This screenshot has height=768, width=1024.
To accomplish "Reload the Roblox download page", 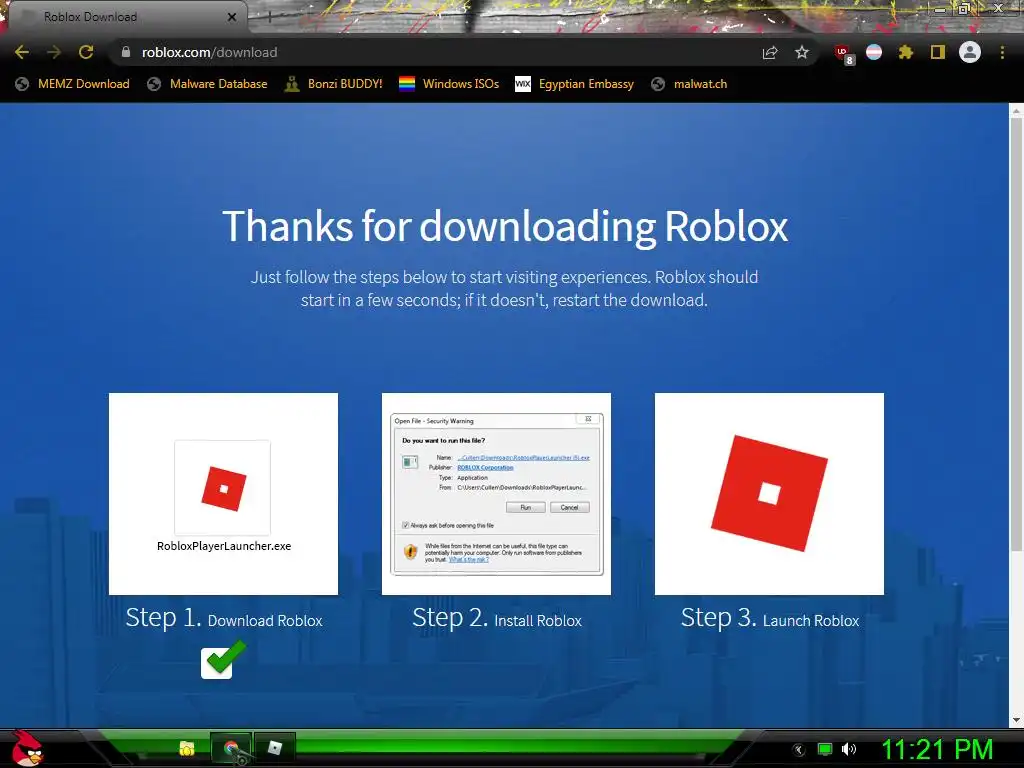I will [86, 52].
